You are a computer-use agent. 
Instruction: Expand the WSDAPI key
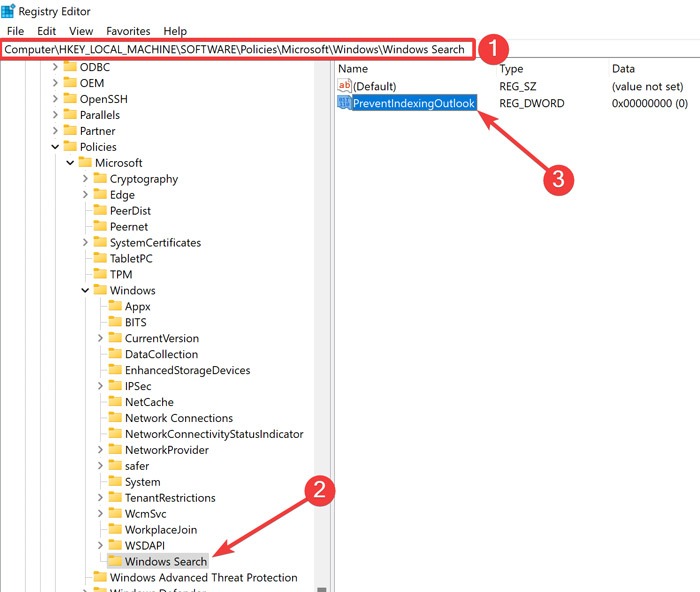(x=100, y=545)
